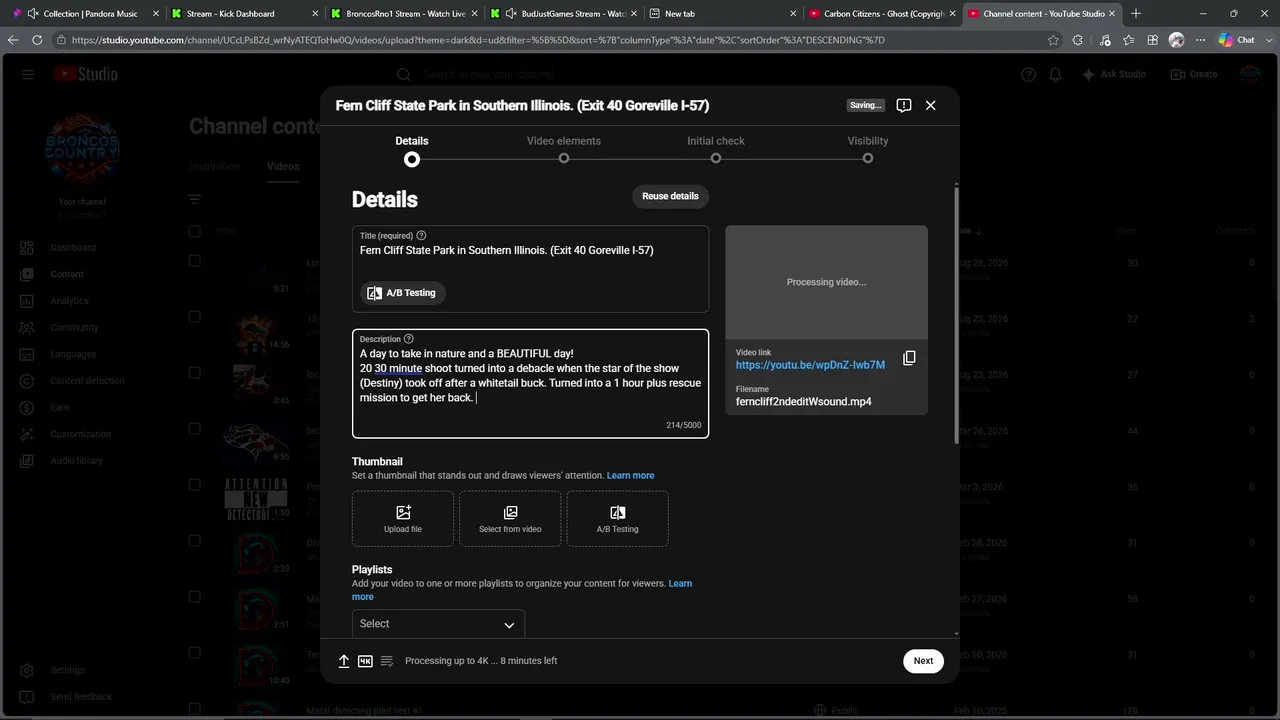Click the Upload file thumbnail option
Viewport: 1280px width, 720px height.
pos(403,519)
